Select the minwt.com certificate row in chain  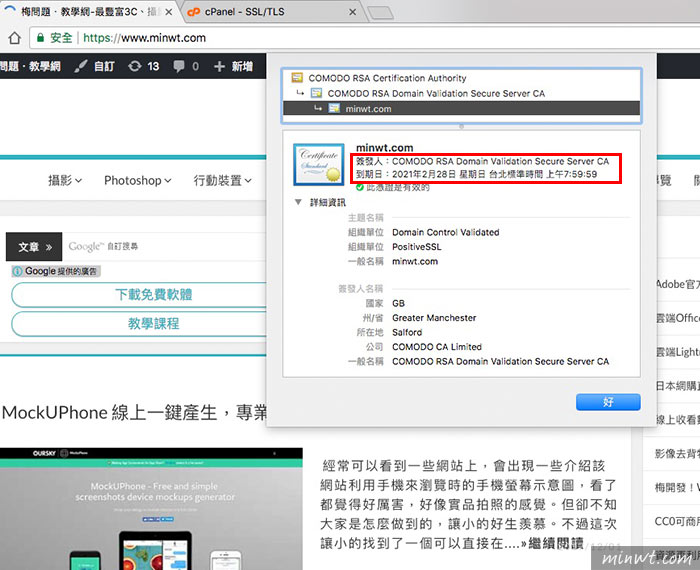point(461,108)
